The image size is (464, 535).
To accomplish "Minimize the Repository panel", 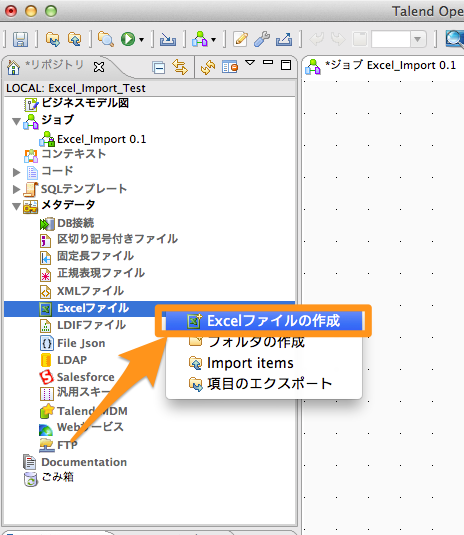I will pos(268,62).
